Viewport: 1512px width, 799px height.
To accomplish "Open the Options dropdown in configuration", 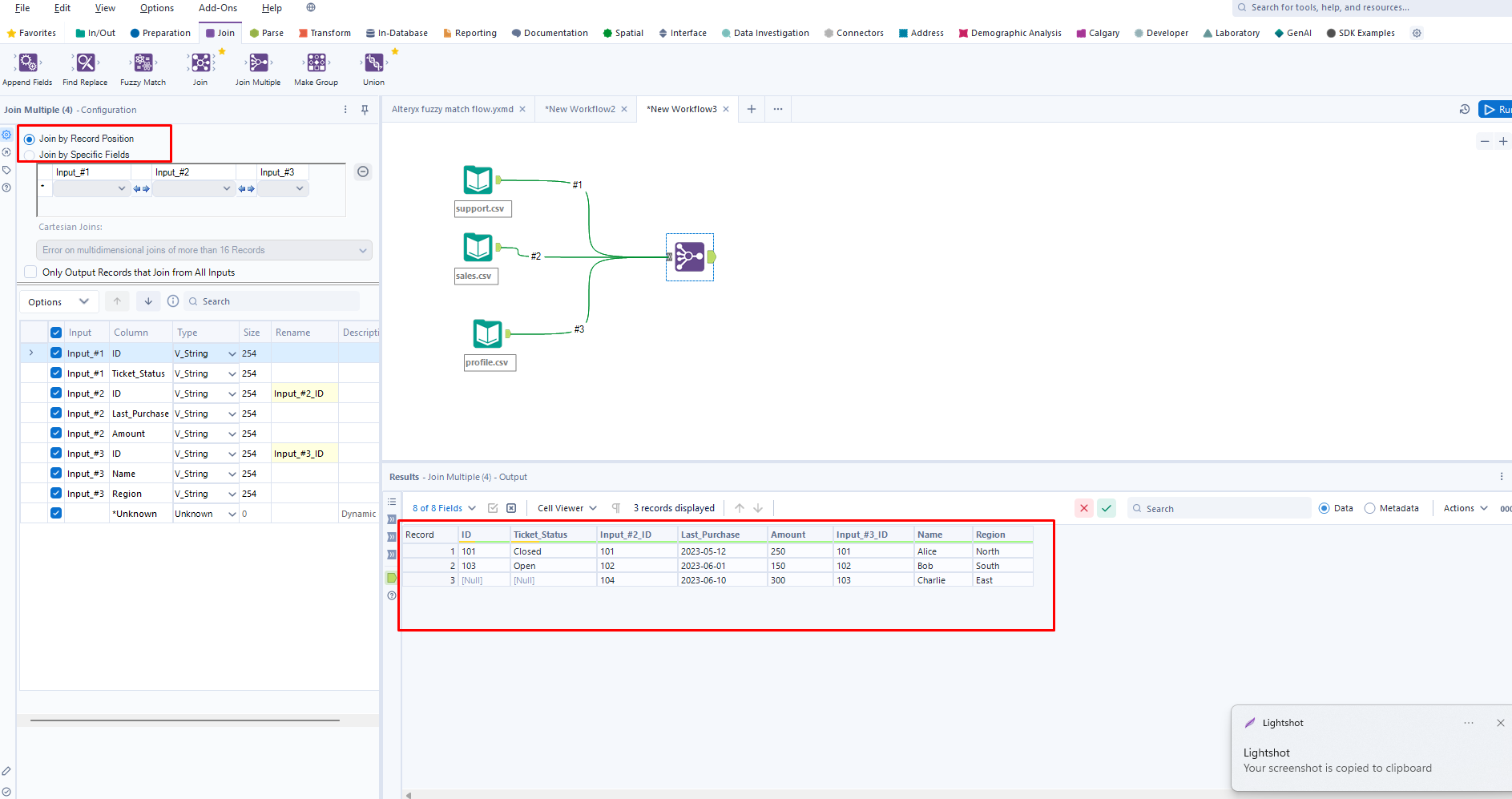I will (58, 302).
